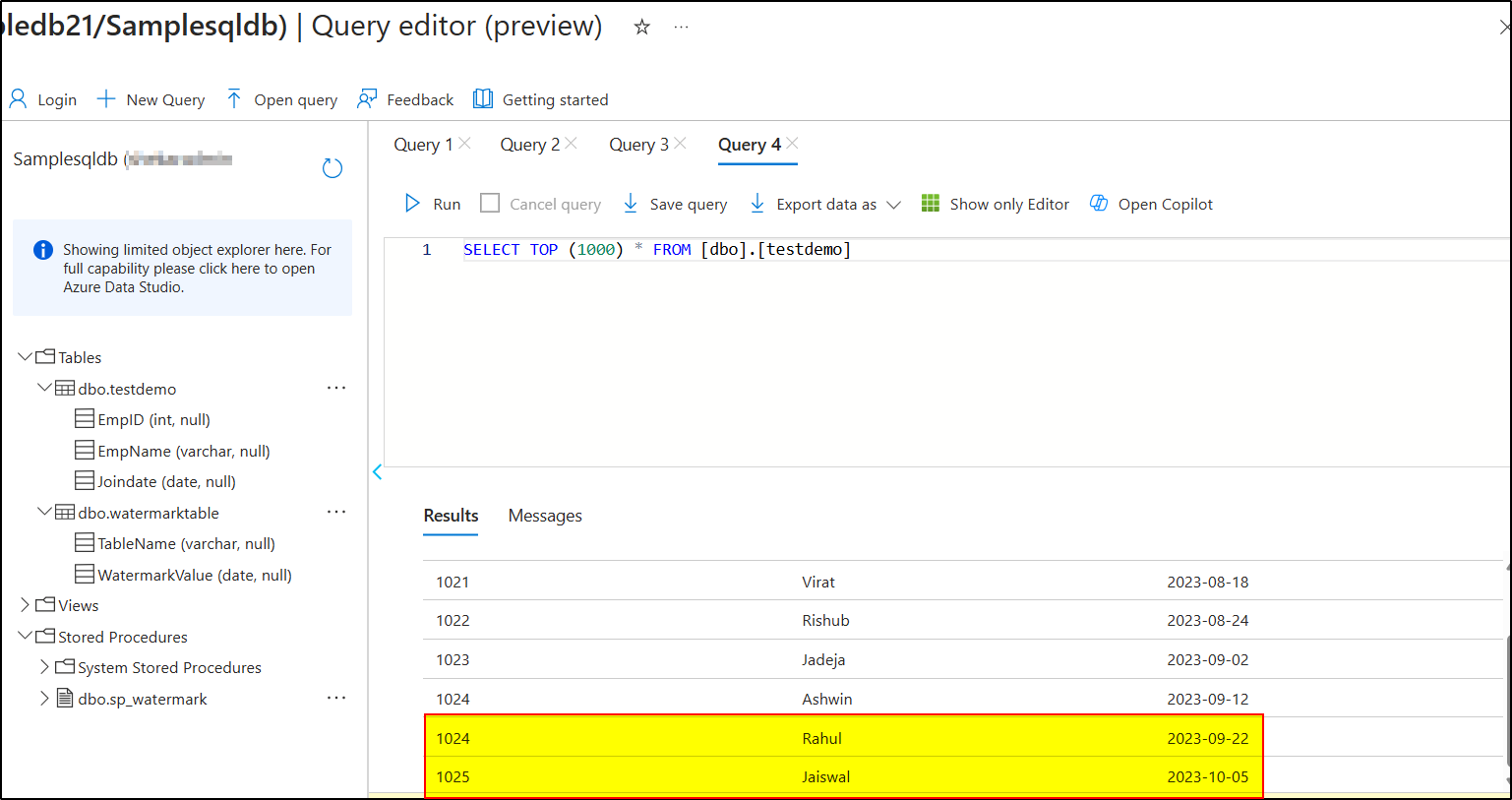Favorite the page with the star icon
1512x800 pixels.
coord(642,27)
